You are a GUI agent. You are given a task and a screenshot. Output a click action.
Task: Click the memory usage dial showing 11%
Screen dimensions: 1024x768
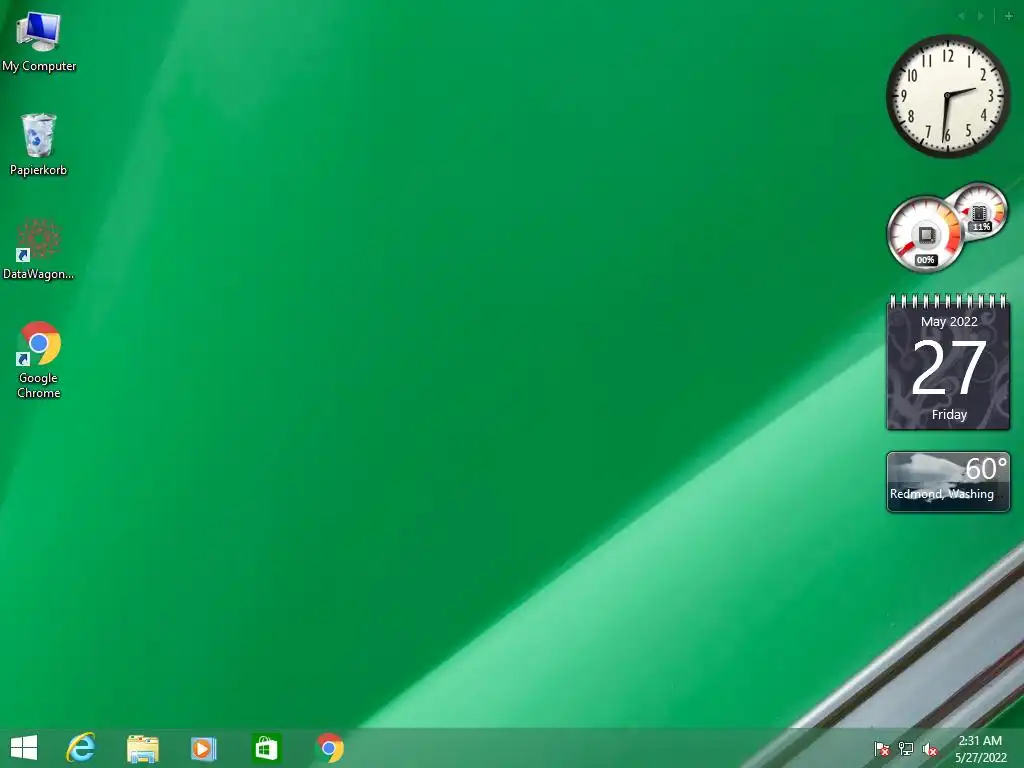click(x=979, y=211)
